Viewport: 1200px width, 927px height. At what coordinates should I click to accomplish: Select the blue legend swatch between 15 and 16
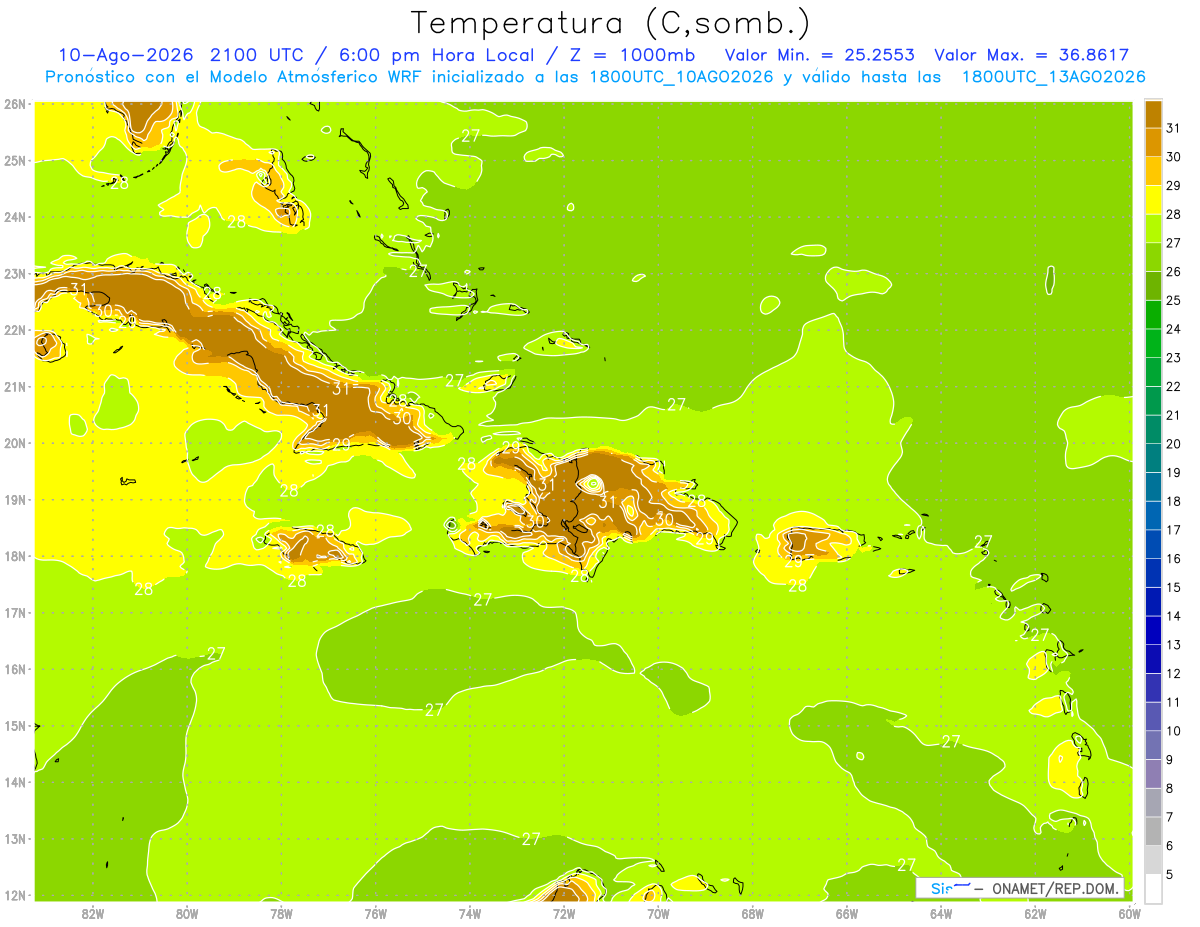pos(1153,573)
